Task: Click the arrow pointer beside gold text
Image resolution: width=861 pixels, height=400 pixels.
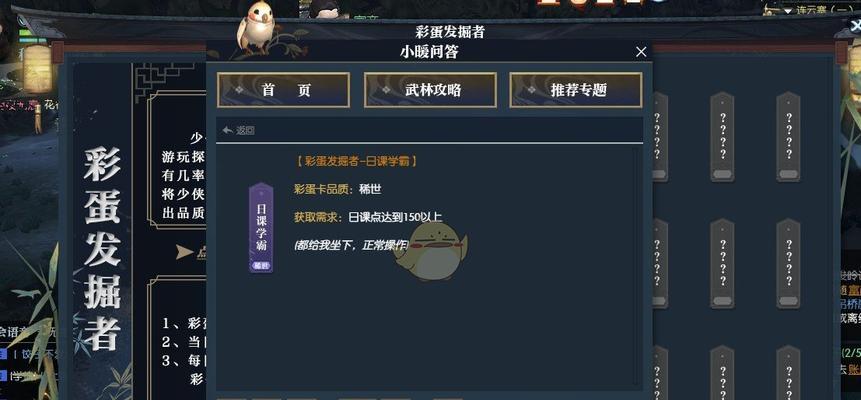Action: 184,252
